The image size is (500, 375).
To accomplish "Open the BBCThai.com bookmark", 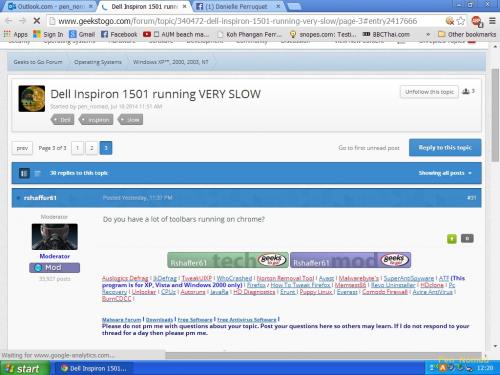I will pyautogui.click(x=386, y=34).
